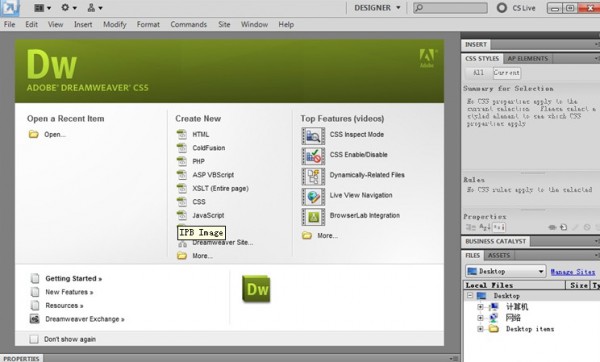The image size is (600, 362).
Task: Select the CSS STYLES tab
Action: [x=482, y=59]
